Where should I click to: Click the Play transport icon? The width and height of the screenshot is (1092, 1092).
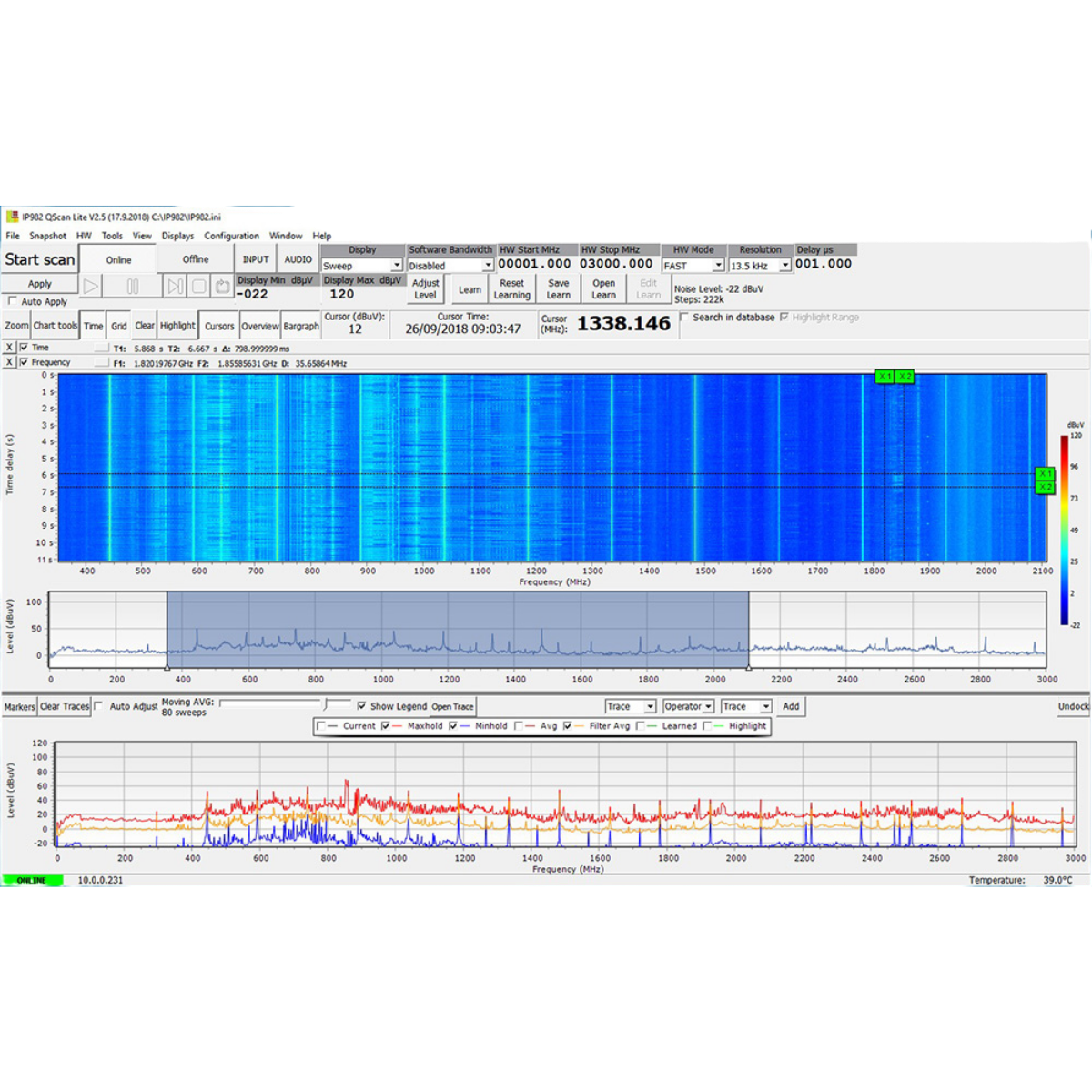[x=91, y=286]
